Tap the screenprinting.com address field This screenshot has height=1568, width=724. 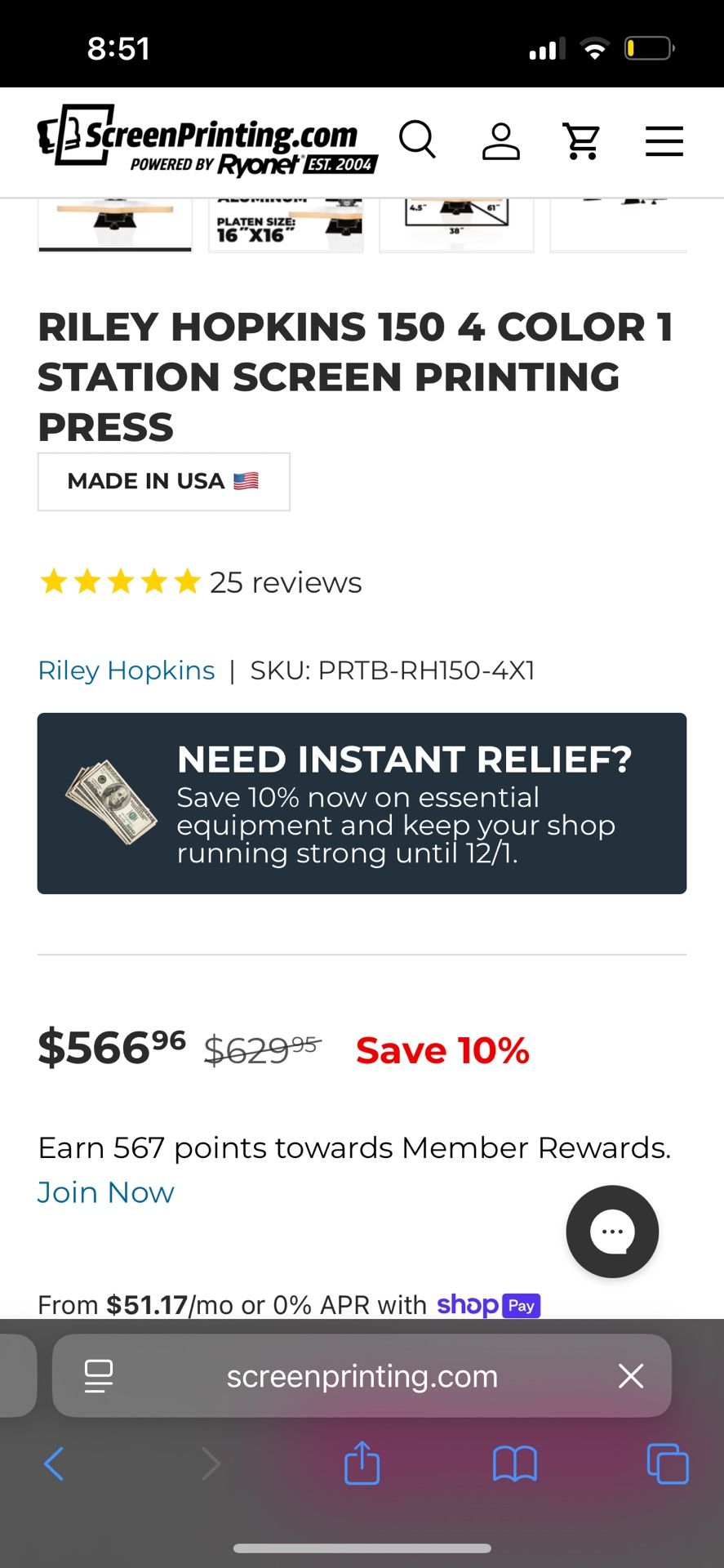tap(362, 1376)
